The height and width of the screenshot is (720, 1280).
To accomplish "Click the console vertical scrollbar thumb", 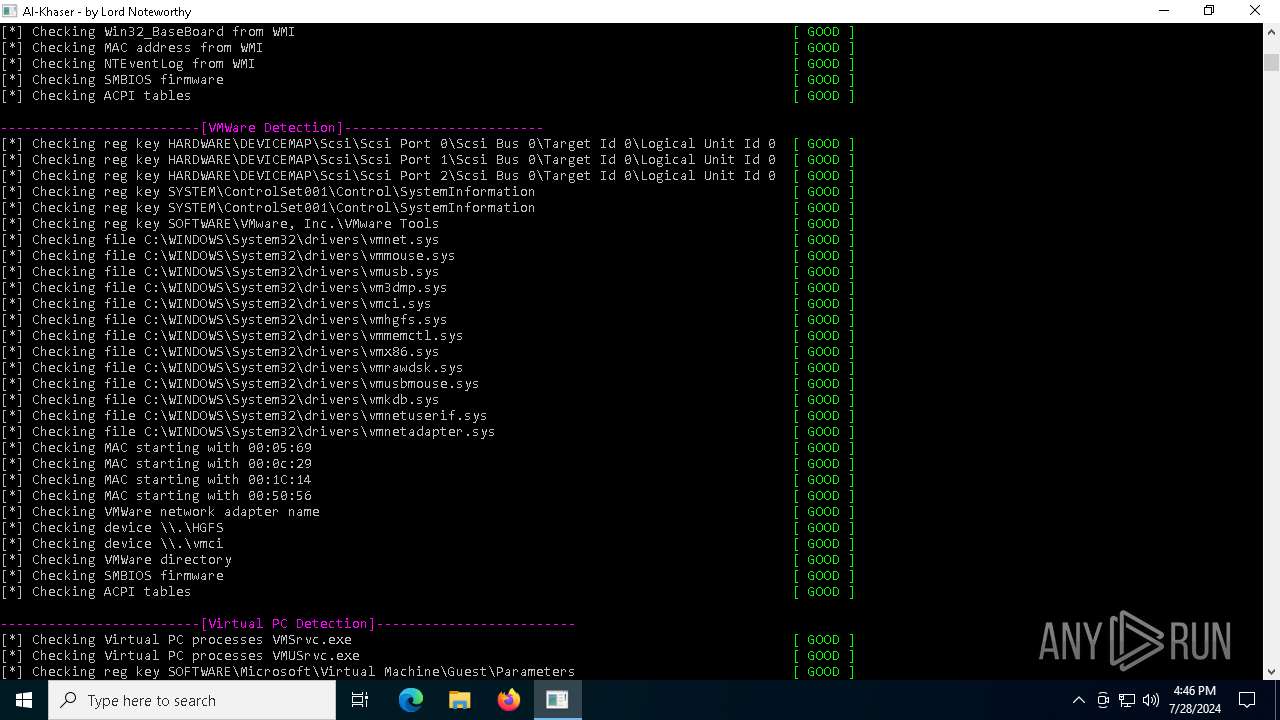I will (1271, 62).
